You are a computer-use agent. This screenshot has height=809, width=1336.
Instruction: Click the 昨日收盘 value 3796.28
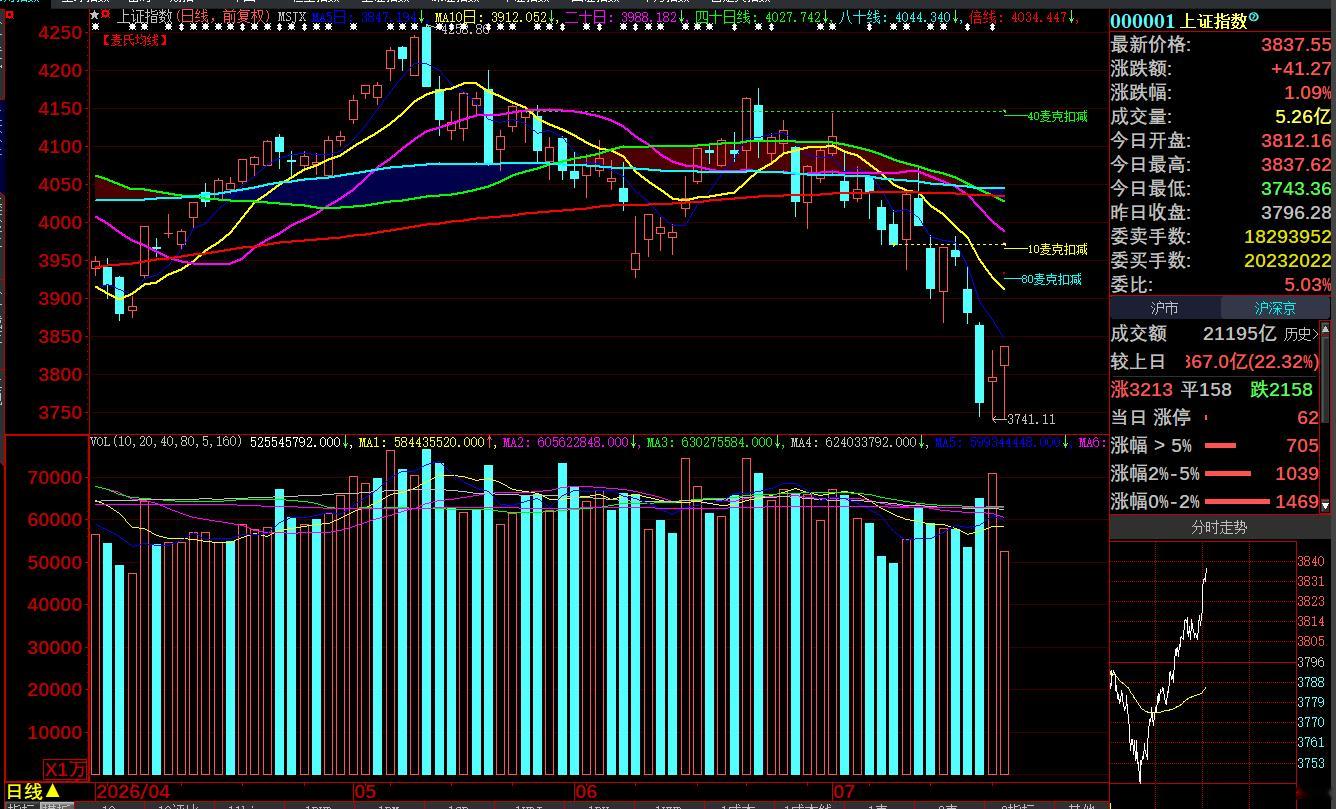point(1296,213)
